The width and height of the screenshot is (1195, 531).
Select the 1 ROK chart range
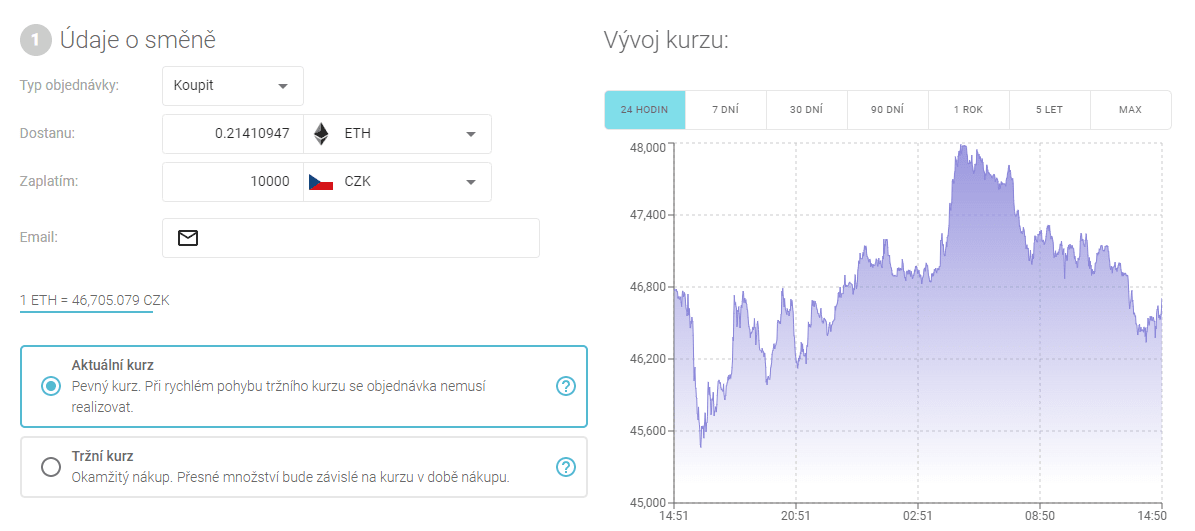[968, 110]
